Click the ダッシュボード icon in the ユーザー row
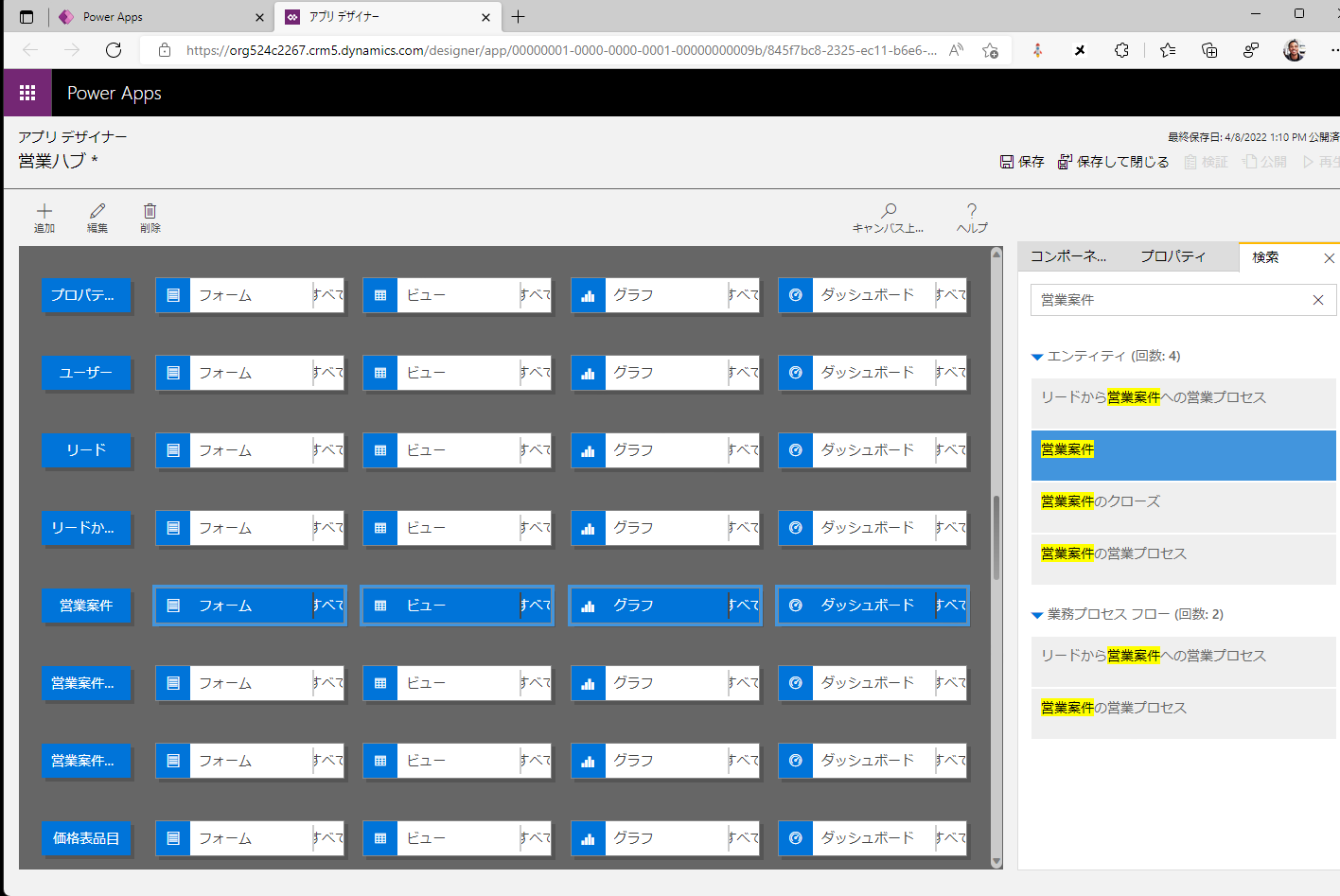 (795, 373)
